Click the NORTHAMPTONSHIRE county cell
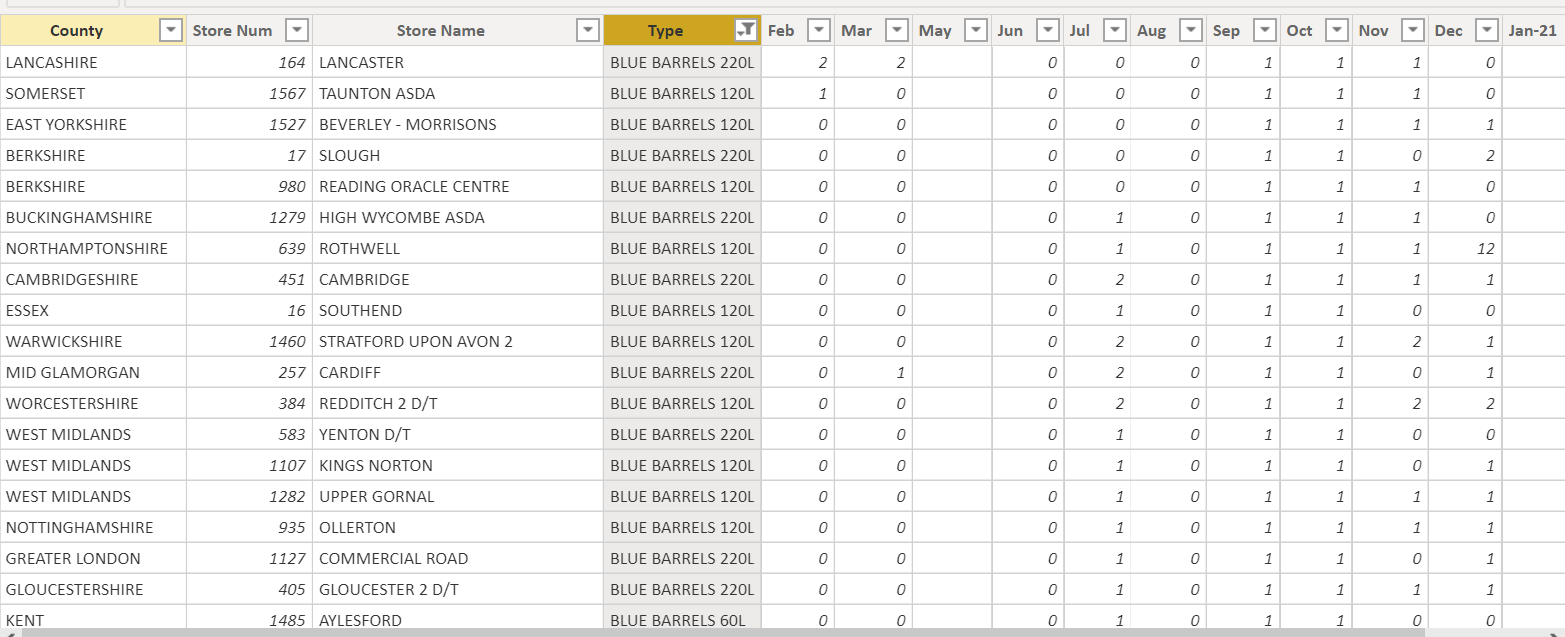This screenshot has width=1565, height=637. (93, 248)
